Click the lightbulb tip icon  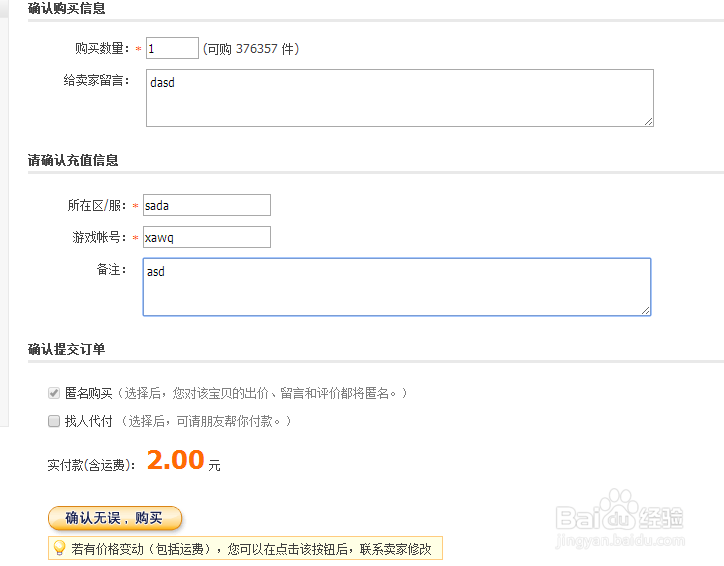(x=59, y=548)
